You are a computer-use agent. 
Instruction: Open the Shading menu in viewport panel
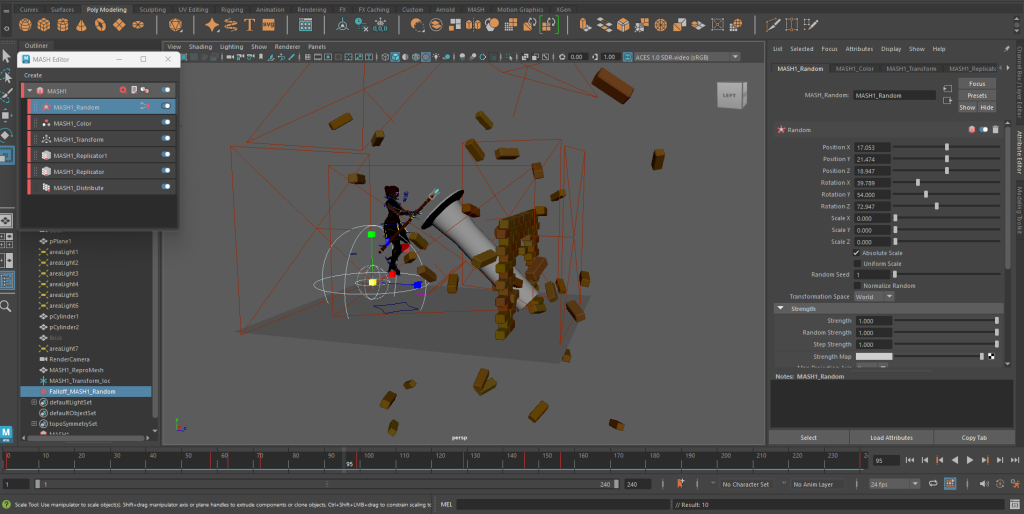(x=200, y=46)
